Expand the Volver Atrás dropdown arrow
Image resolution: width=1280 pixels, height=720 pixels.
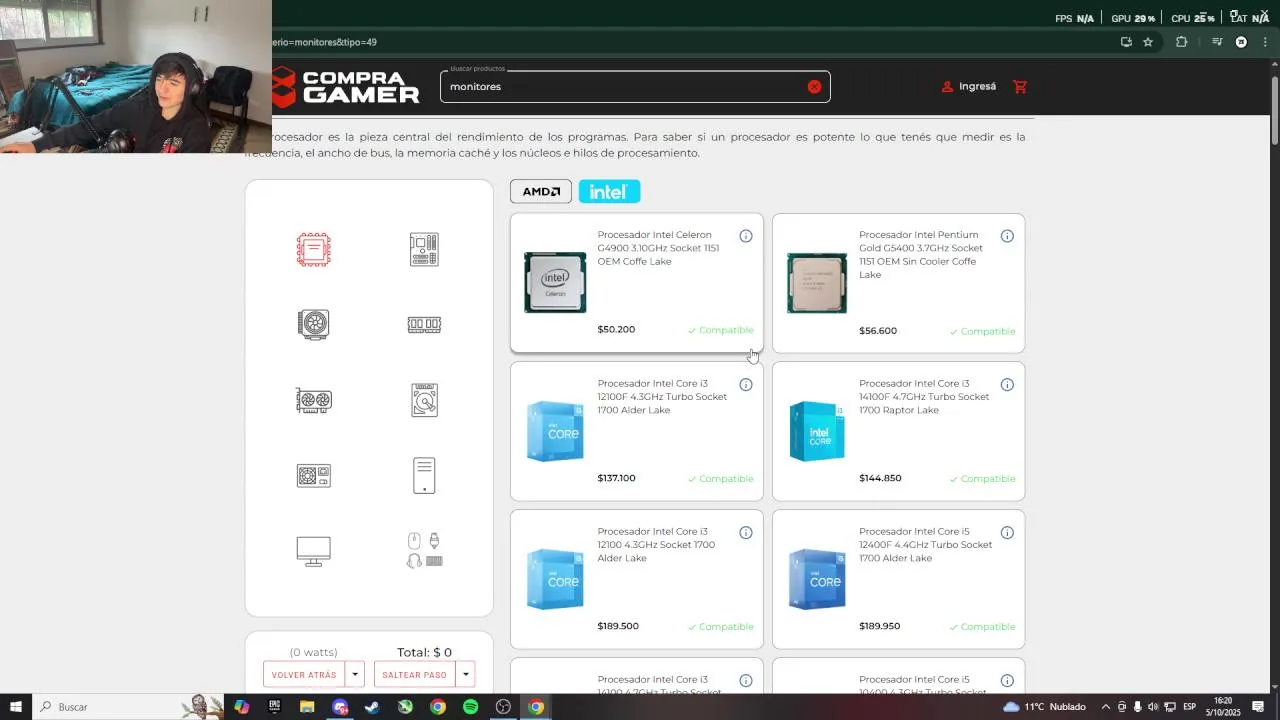pyautogui.click(x=354, y=675)
